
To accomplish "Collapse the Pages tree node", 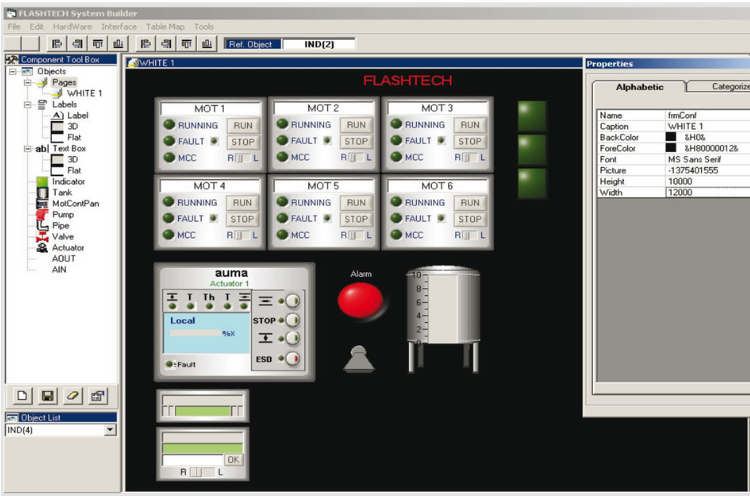I will [28, 83].
